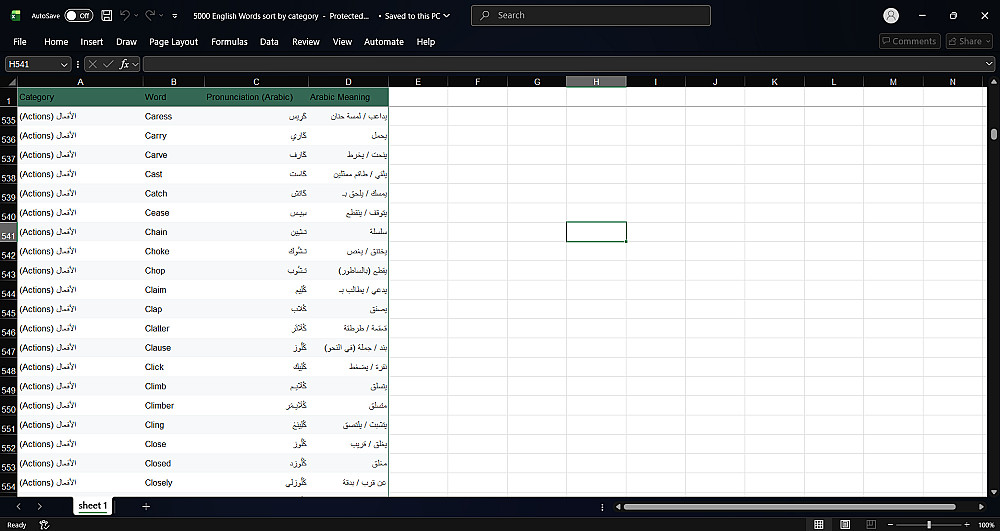The height and width of the screenshot is (531, 1000).
Task: Switch to Page Layout view icon
Action: (845, 525)
